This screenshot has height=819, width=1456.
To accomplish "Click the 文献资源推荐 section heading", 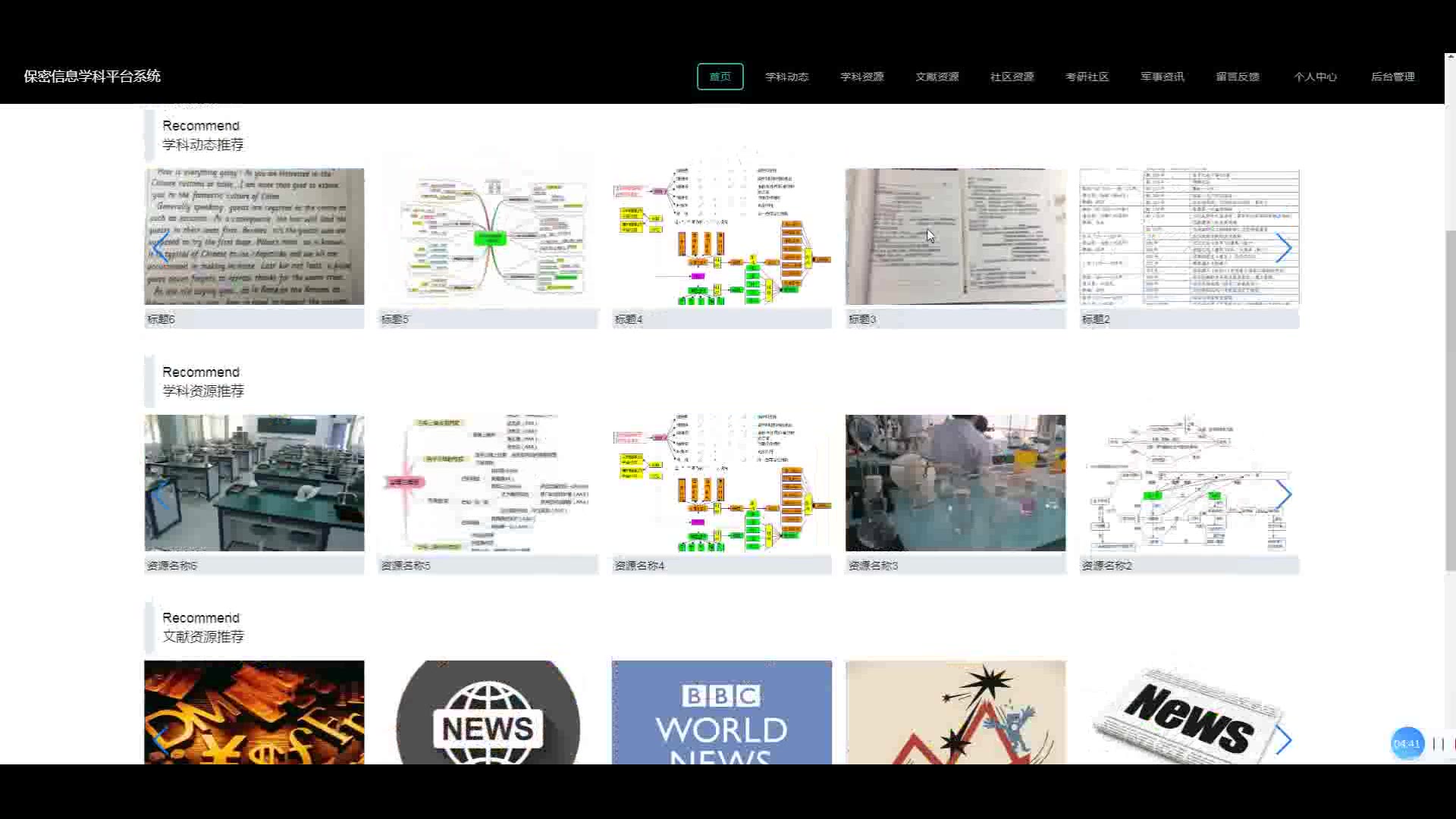I will click(x=202, y=637).
